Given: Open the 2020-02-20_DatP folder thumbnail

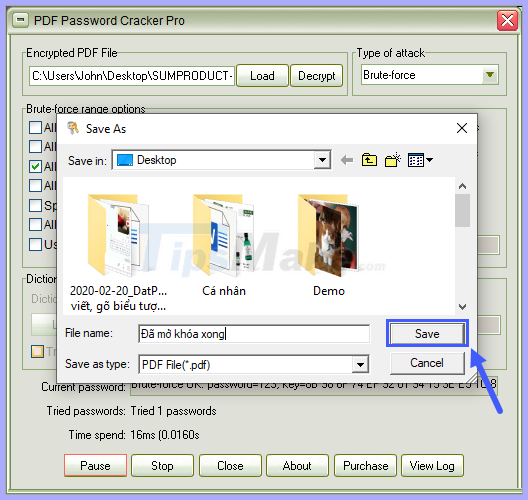Looking at the screenshot, I should [x=118, y=235].
